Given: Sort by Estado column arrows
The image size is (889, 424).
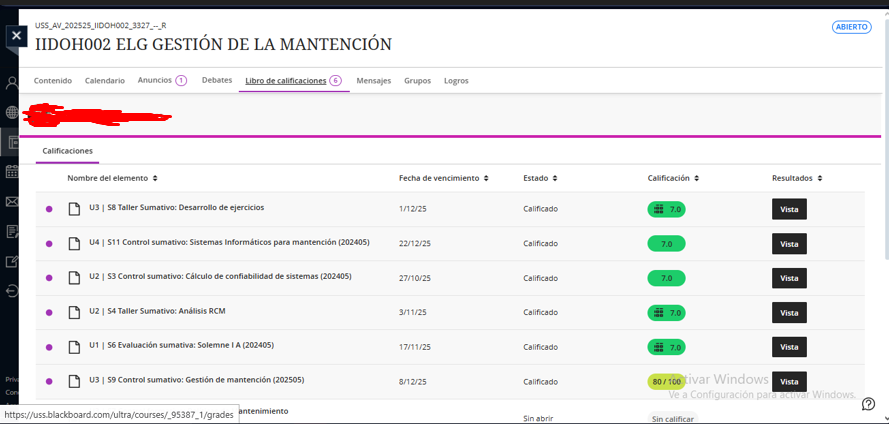Looking at the screenshot, I should coord(555,178).
